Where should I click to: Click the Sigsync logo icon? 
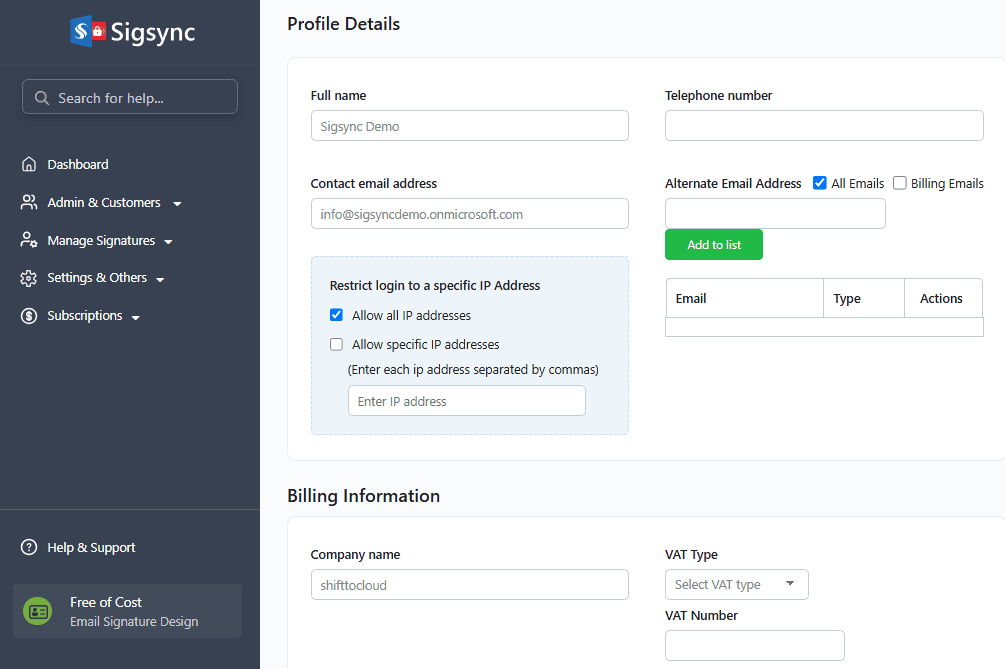tap(88, 32)
